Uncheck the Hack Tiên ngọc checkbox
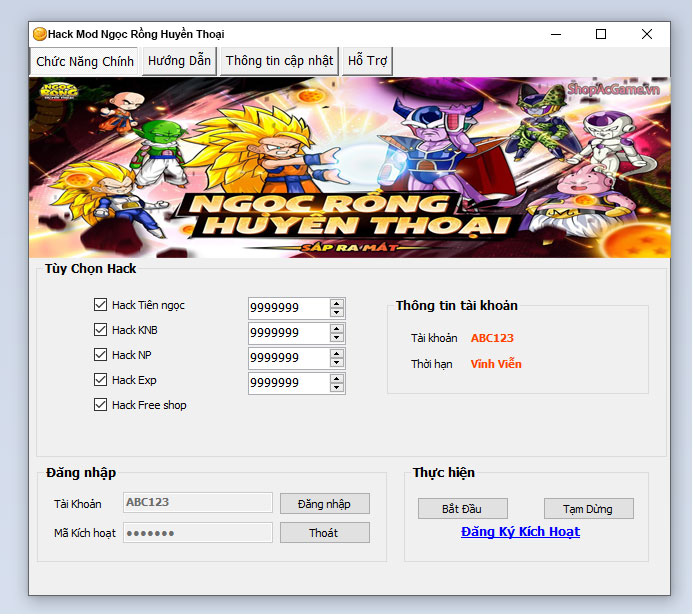Viewport: 693px width, 616px height. (x=100, y=305)
